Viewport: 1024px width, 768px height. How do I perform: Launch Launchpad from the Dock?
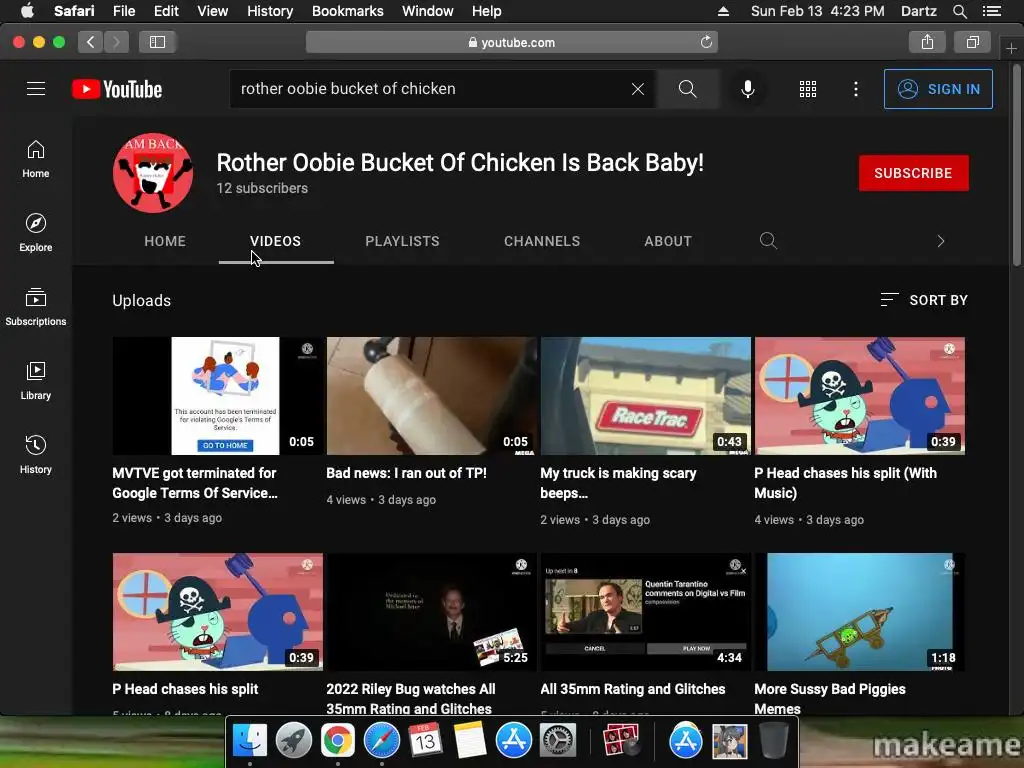click(x=294, y=741)
